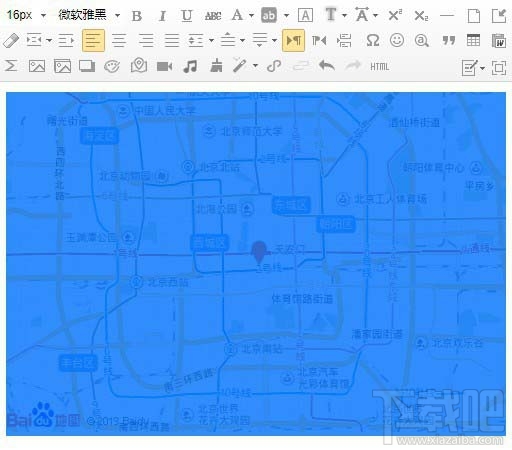Toggle superscript formatting

tap(395, 15)
